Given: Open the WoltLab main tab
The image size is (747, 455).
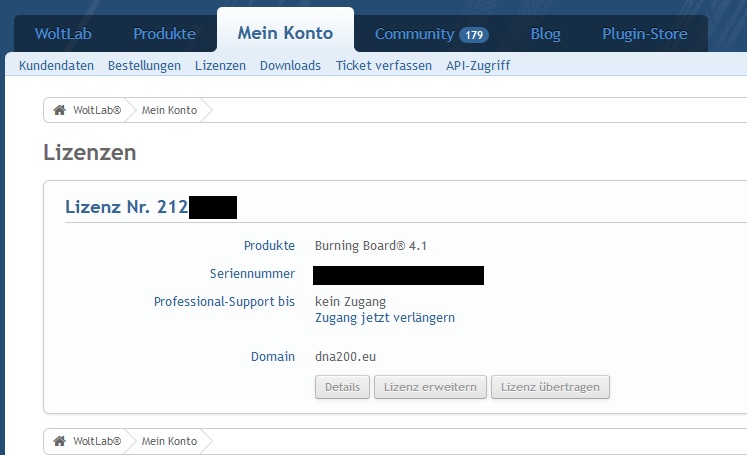Looking at the screenshot, I should point(64,34).
